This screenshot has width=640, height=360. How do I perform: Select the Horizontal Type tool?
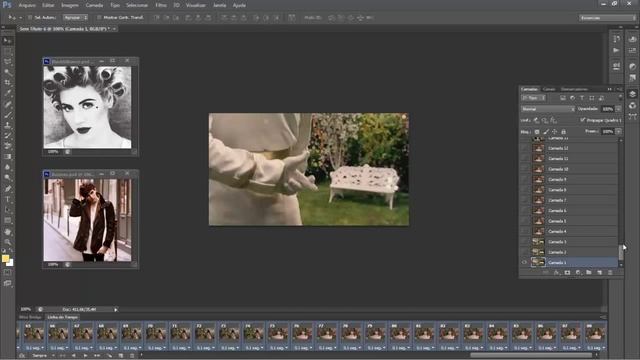(7, 199)
